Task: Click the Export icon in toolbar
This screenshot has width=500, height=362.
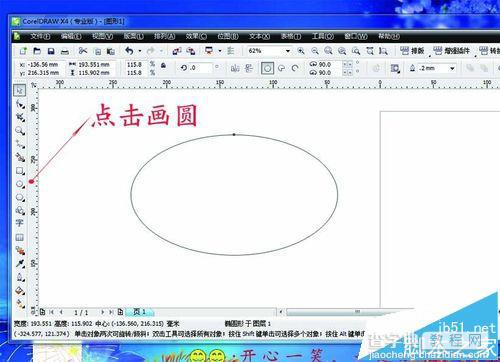Action: pos(191,51)
